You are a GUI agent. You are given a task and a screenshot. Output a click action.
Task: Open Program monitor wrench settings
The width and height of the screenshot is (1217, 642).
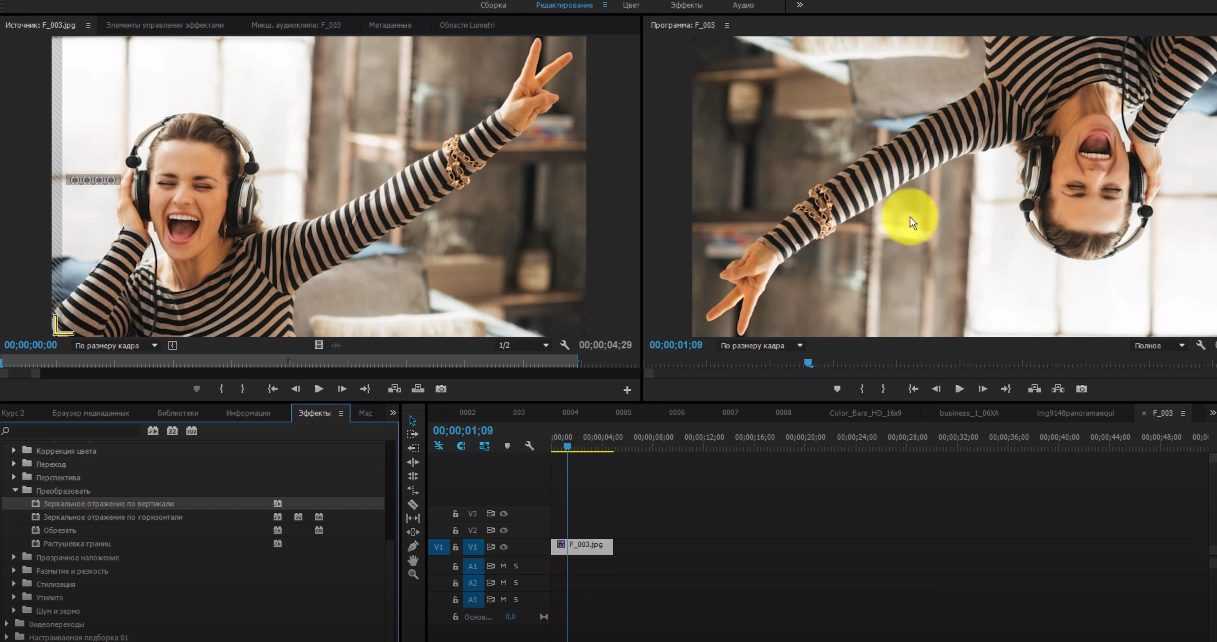(x=1200, y=345)
